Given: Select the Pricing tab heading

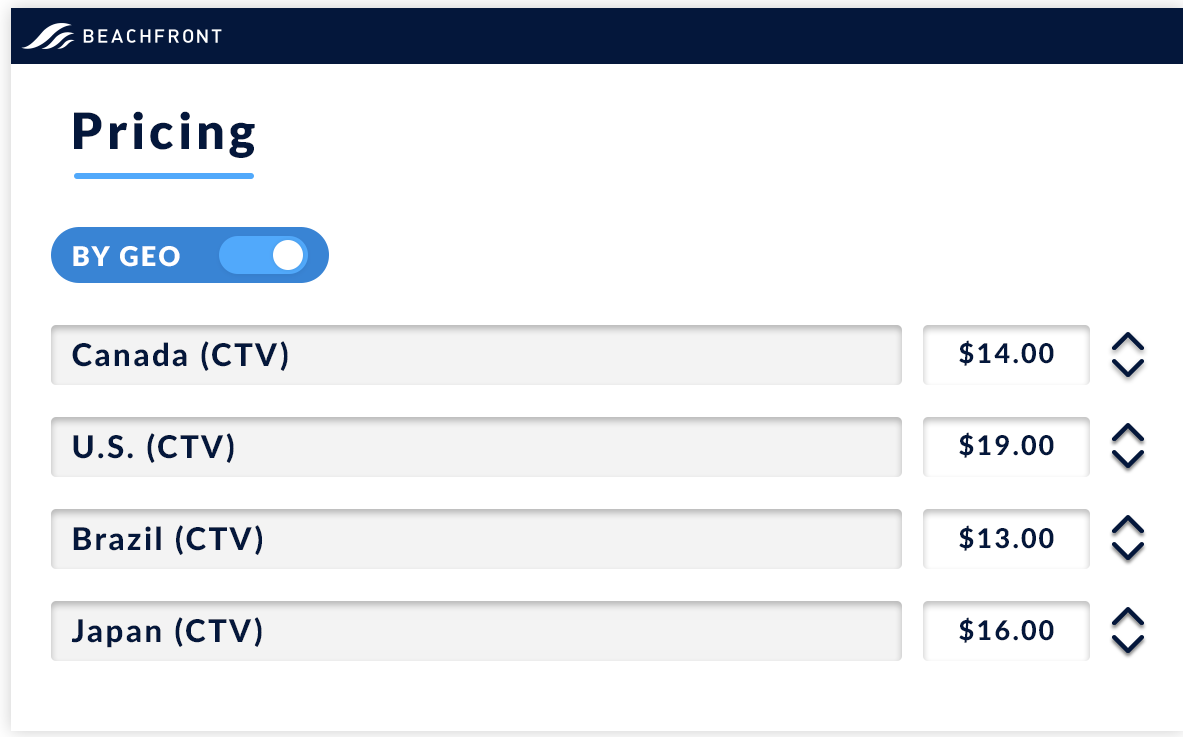Looking at the screenshot, I should pos(164,133).
